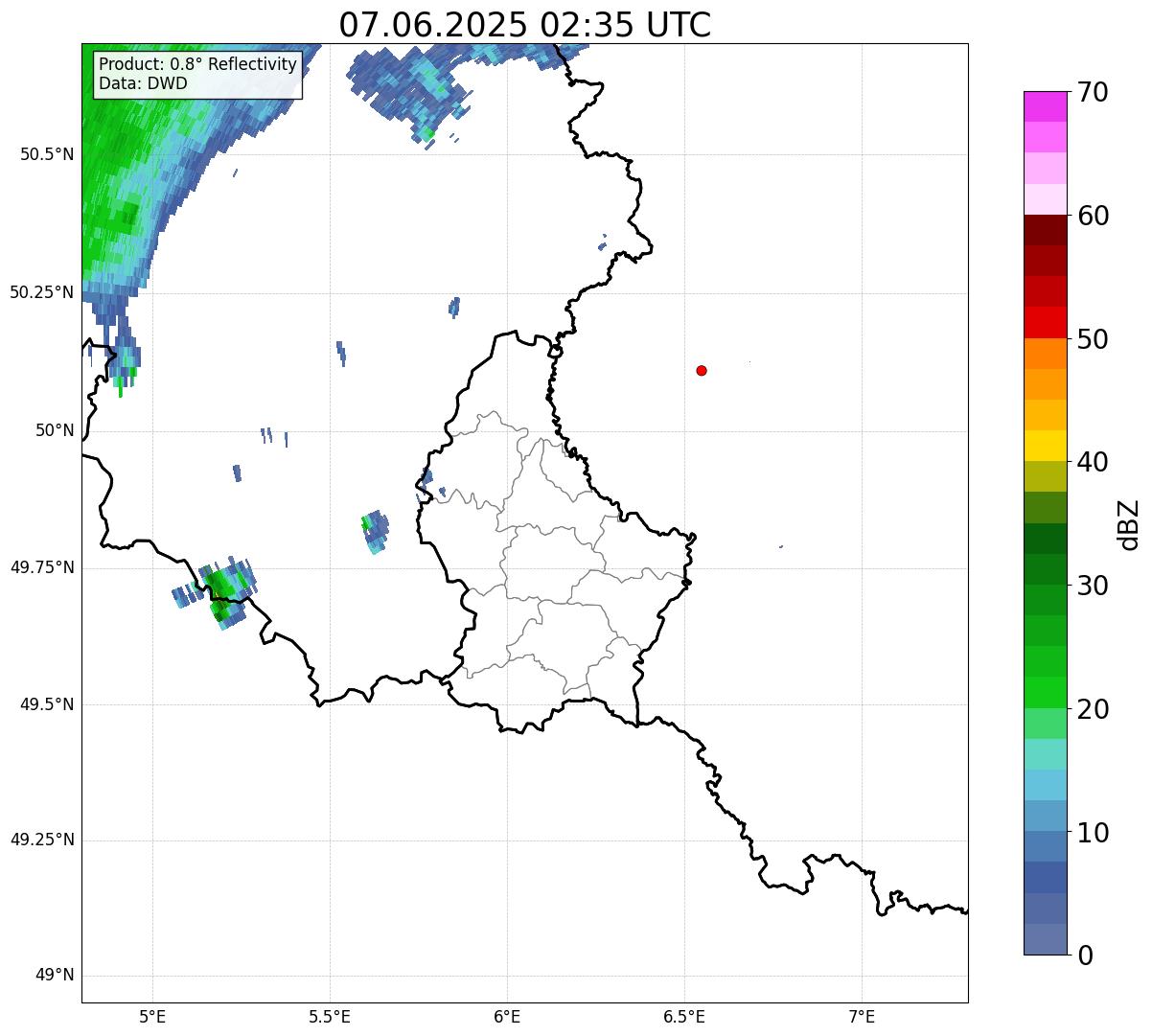Click the '49.5°N' latitude label

pyautogui.click(x=46, y=704)
